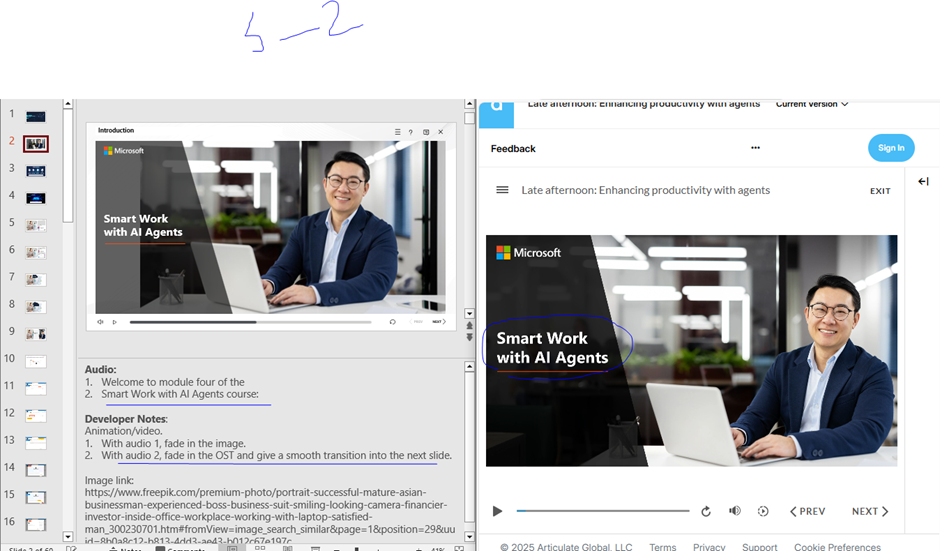This screenshot has width=940, height=551.
Task: Play the course in the Review 360 player
Action: click(498, 511)
